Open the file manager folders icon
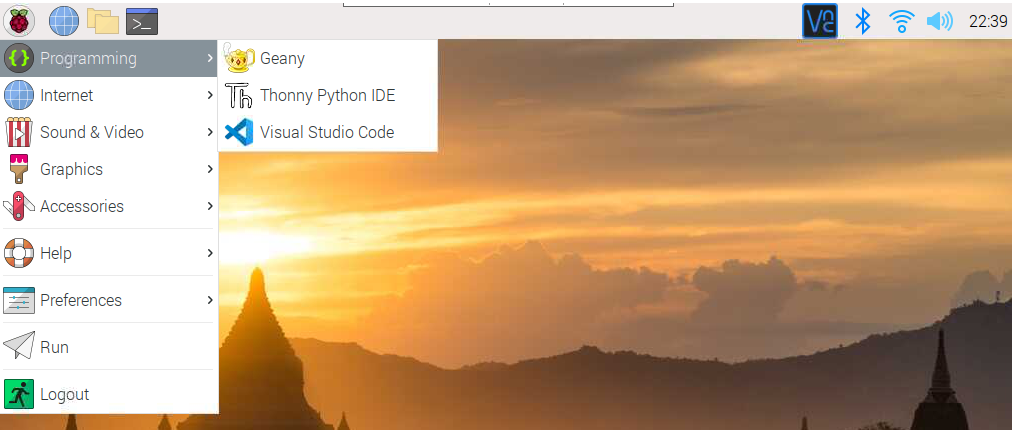This screenshot has width=1012, height=430. coord(103,21)
